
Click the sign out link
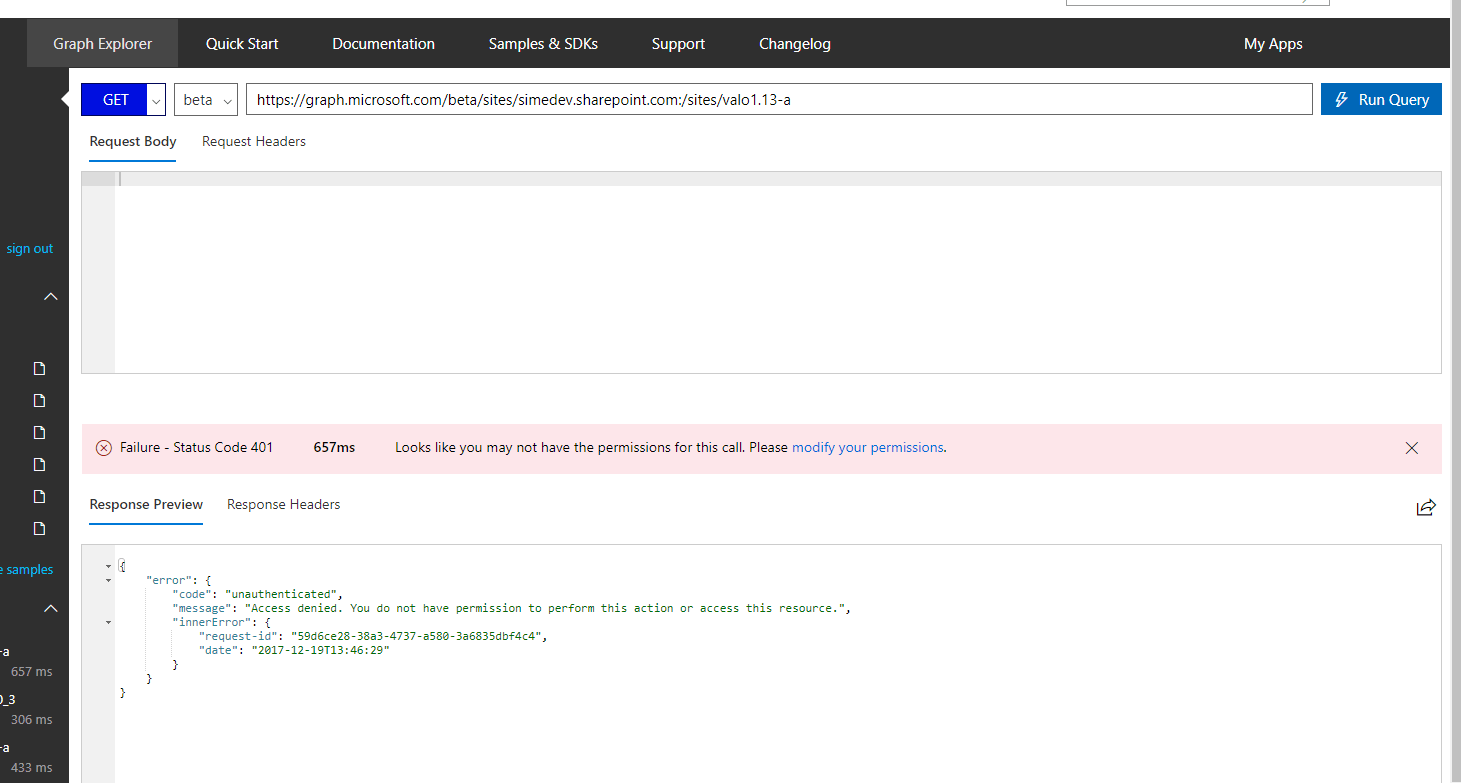30,249
